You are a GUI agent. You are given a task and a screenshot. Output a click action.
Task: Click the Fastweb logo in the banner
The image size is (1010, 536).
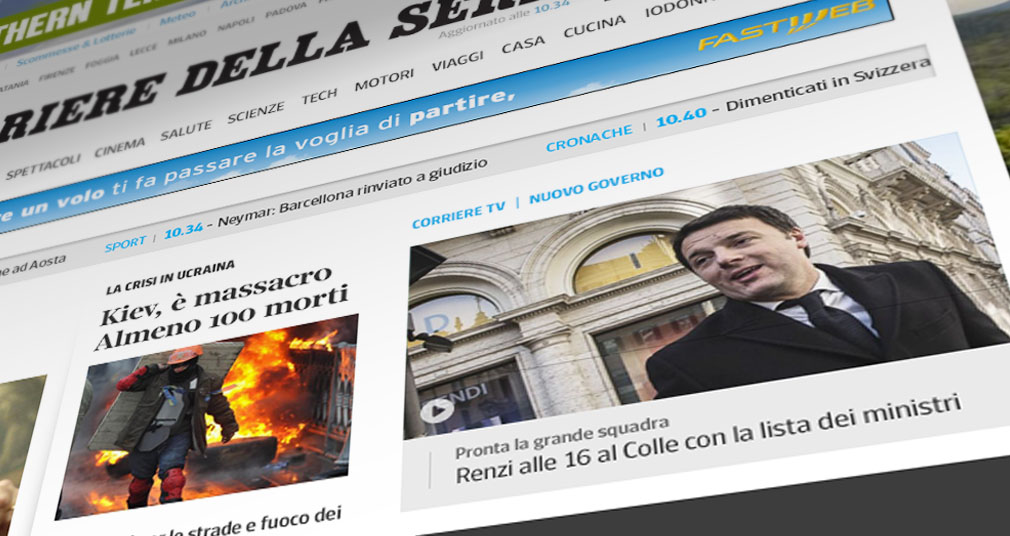point(787,25)
